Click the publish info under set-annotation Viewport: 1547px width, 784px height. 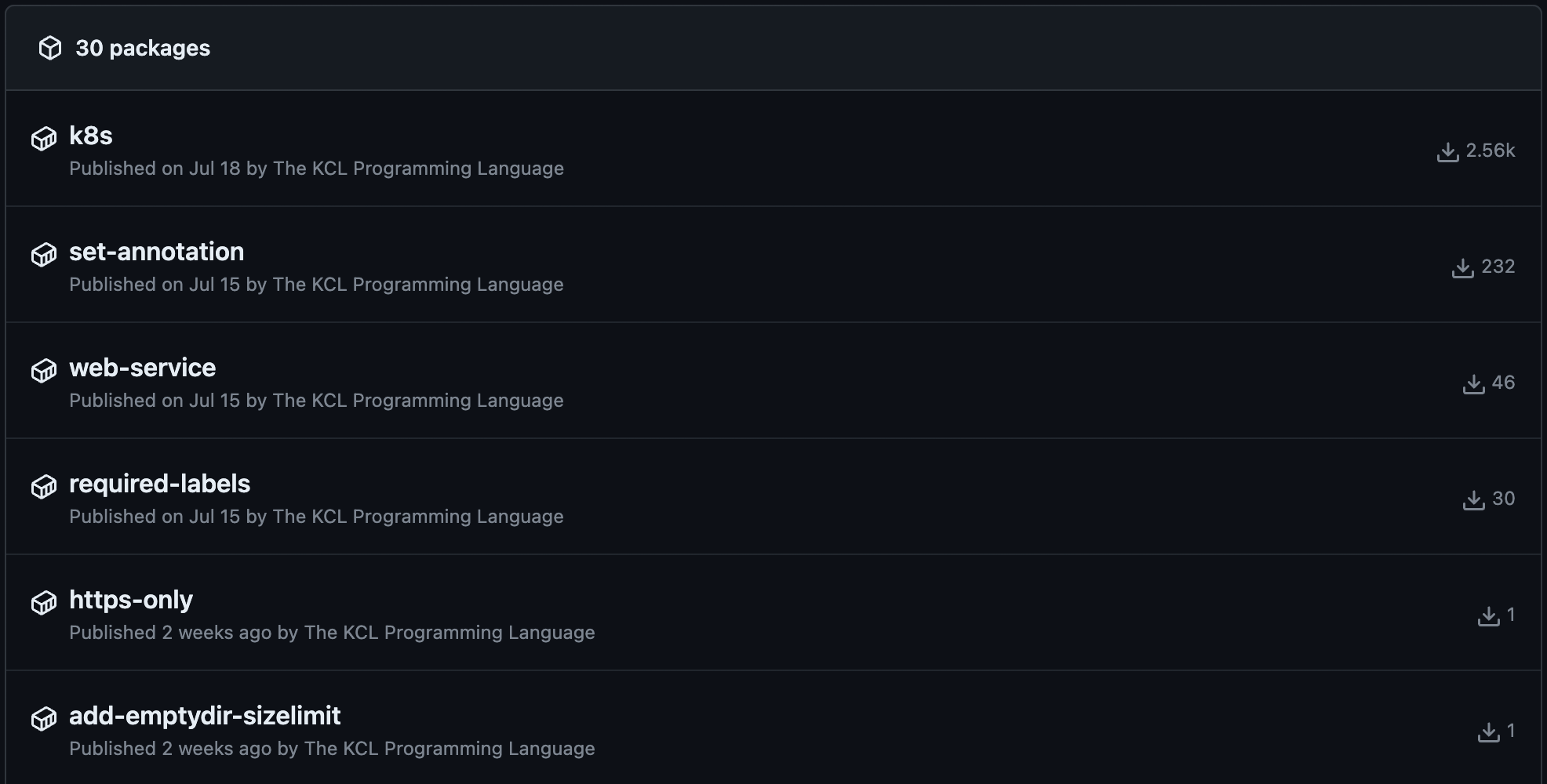317,285
